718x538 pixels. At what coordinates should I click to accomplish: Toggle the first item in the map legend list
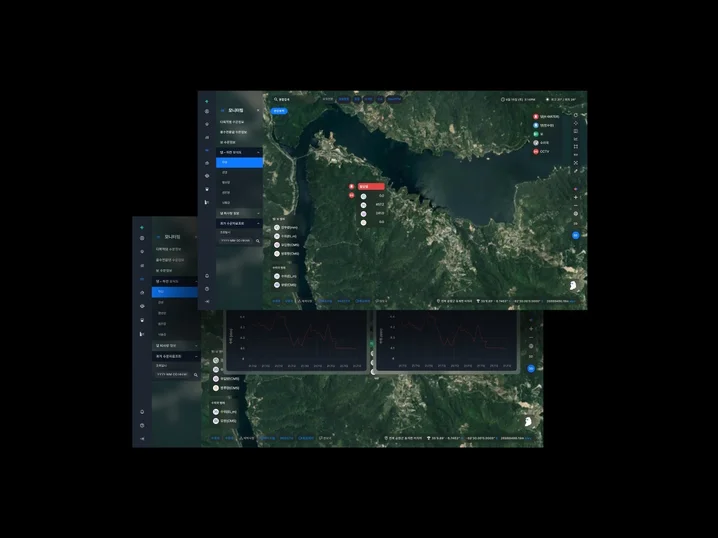(535, 117)
